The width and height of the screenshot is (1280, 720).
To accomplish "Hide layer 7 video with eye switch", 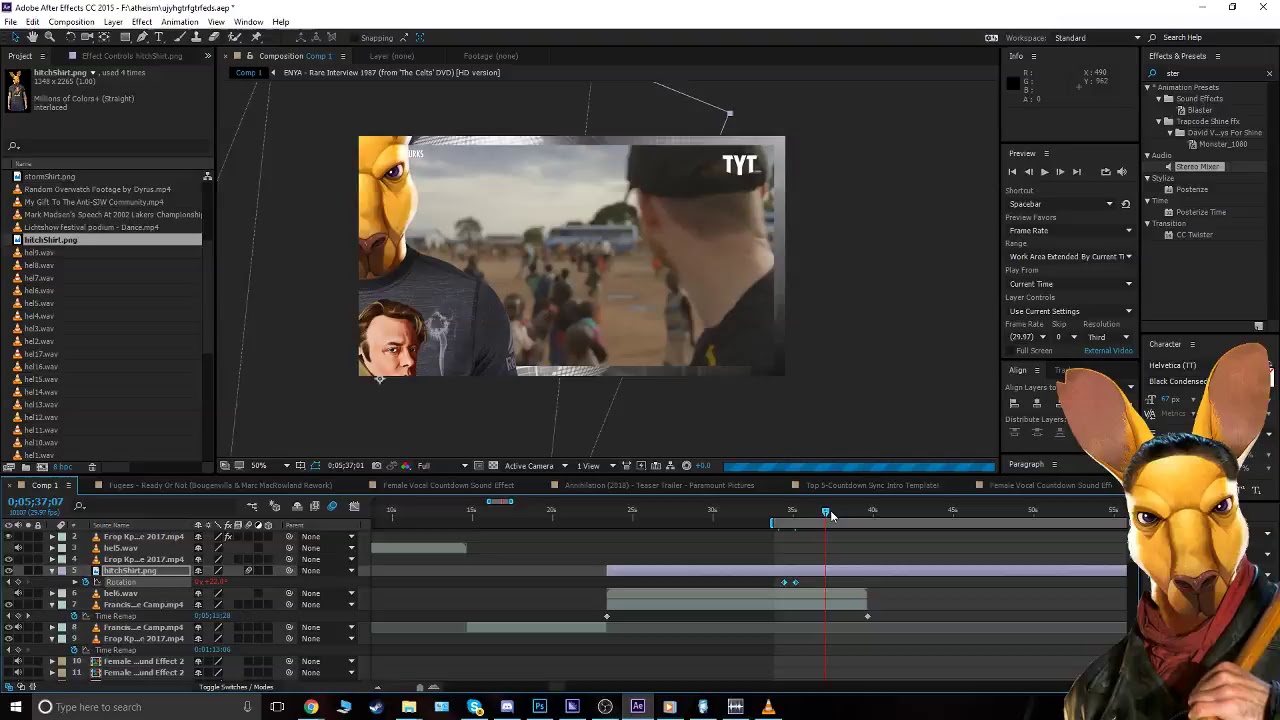I will click(x=9, y=605).
